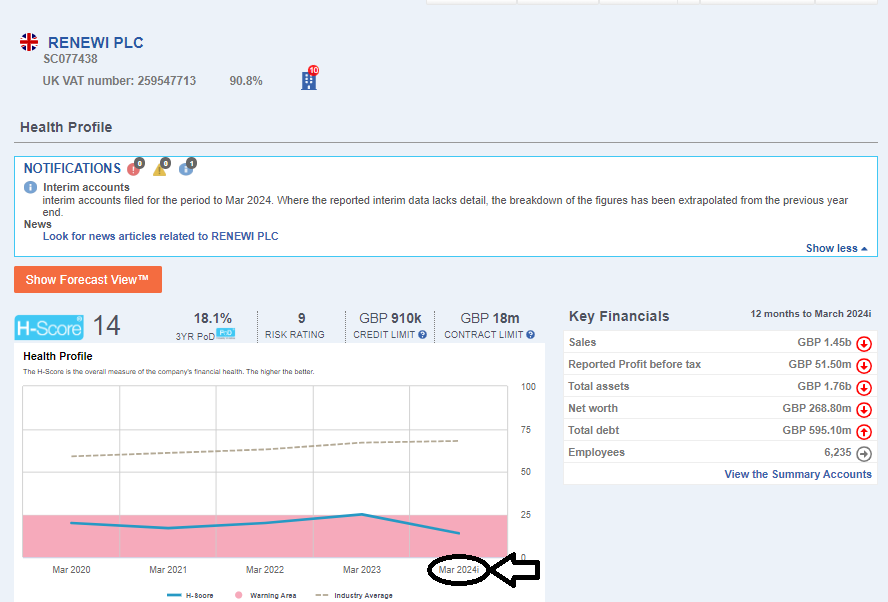The width and height of the screenshot is (888, 602).
Task: Click the 90.8% value
Action: point(246,81)
